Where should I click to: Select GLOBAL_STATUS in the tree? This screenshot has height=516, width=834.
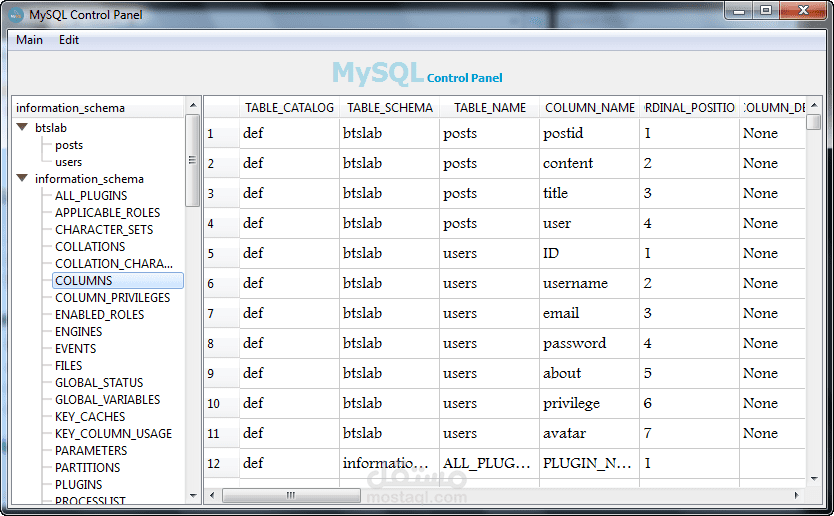tap(99, 383)
